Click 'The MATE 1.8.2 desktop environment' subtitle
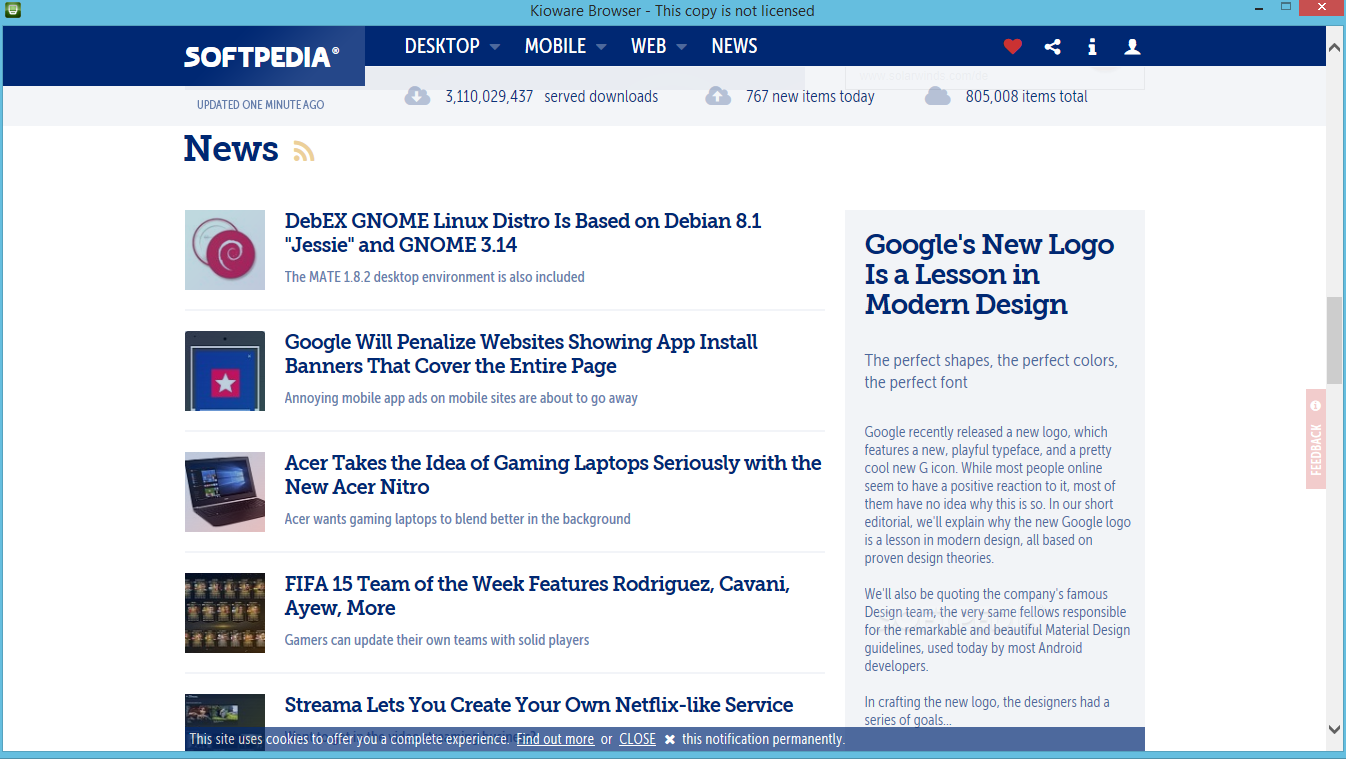The width and height of the screenshot is (1346, 759). (x=435, y=277)
